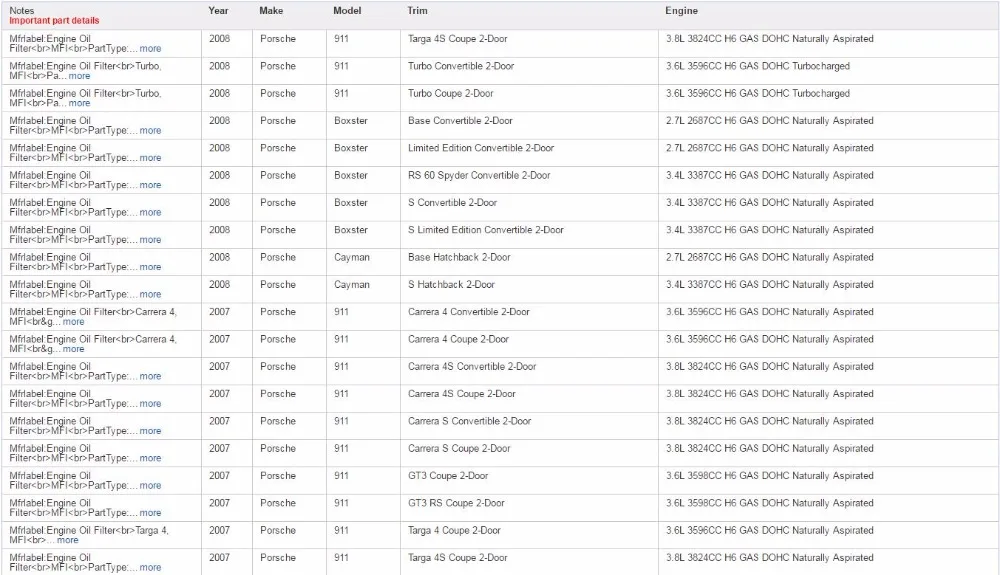This screenshot has width=1000, height=575.
Task: Click engine cell of Turbo Coupe 2-Door row
Action: [x=758, y=94]
